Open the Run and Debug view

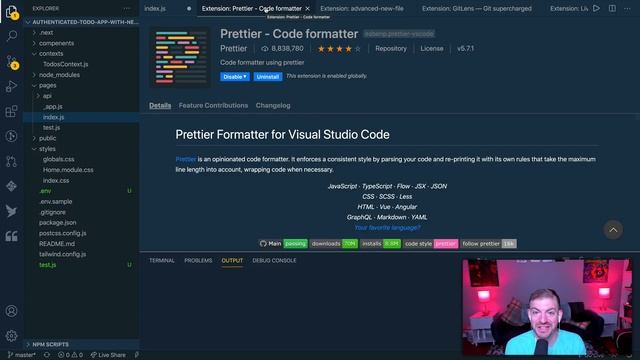[x=12, y=86]
